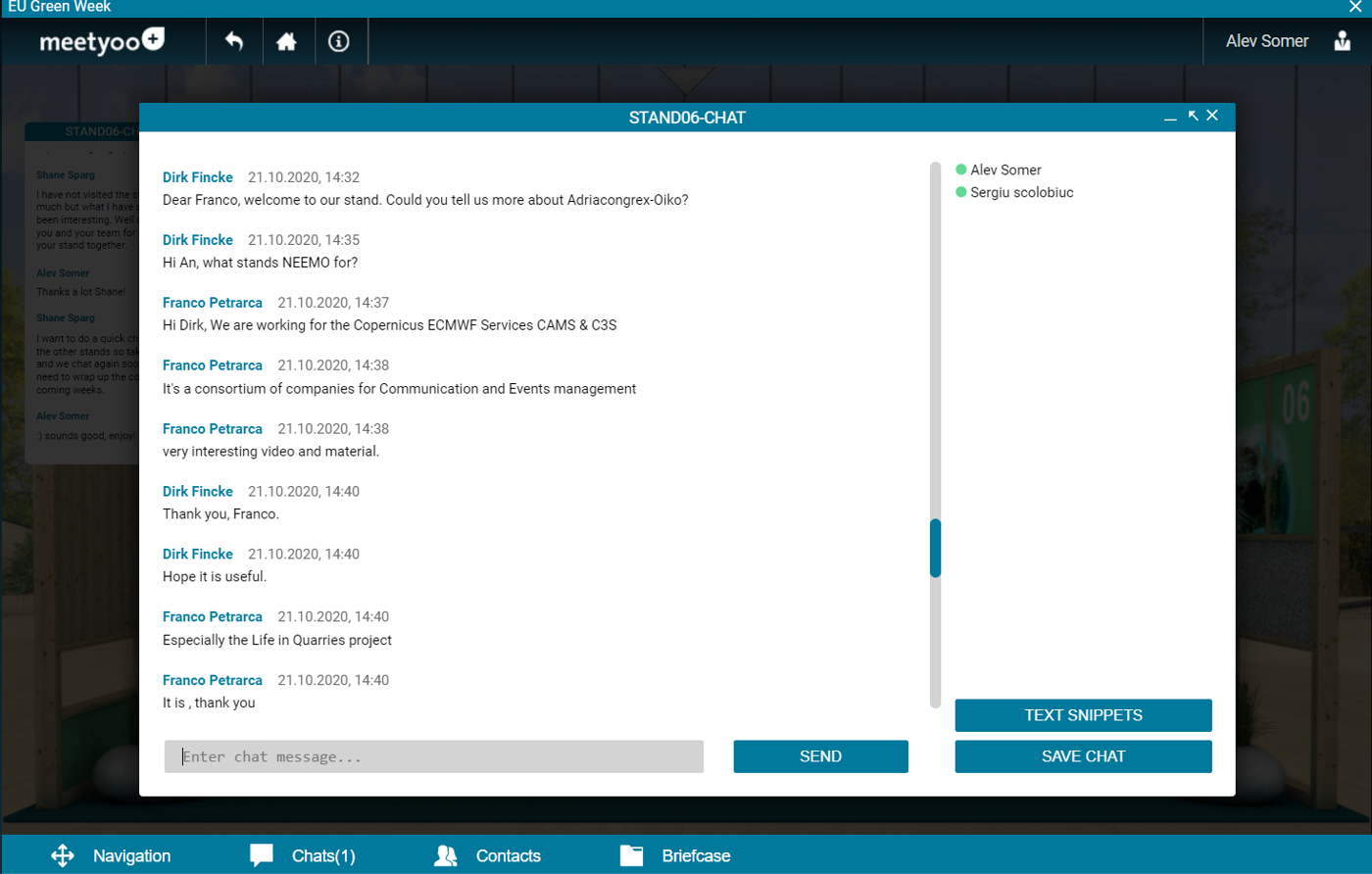Click background chat 'Thanks a lot Shane!' message
This screenshot has height=874, width=1372.
point(81,292)
